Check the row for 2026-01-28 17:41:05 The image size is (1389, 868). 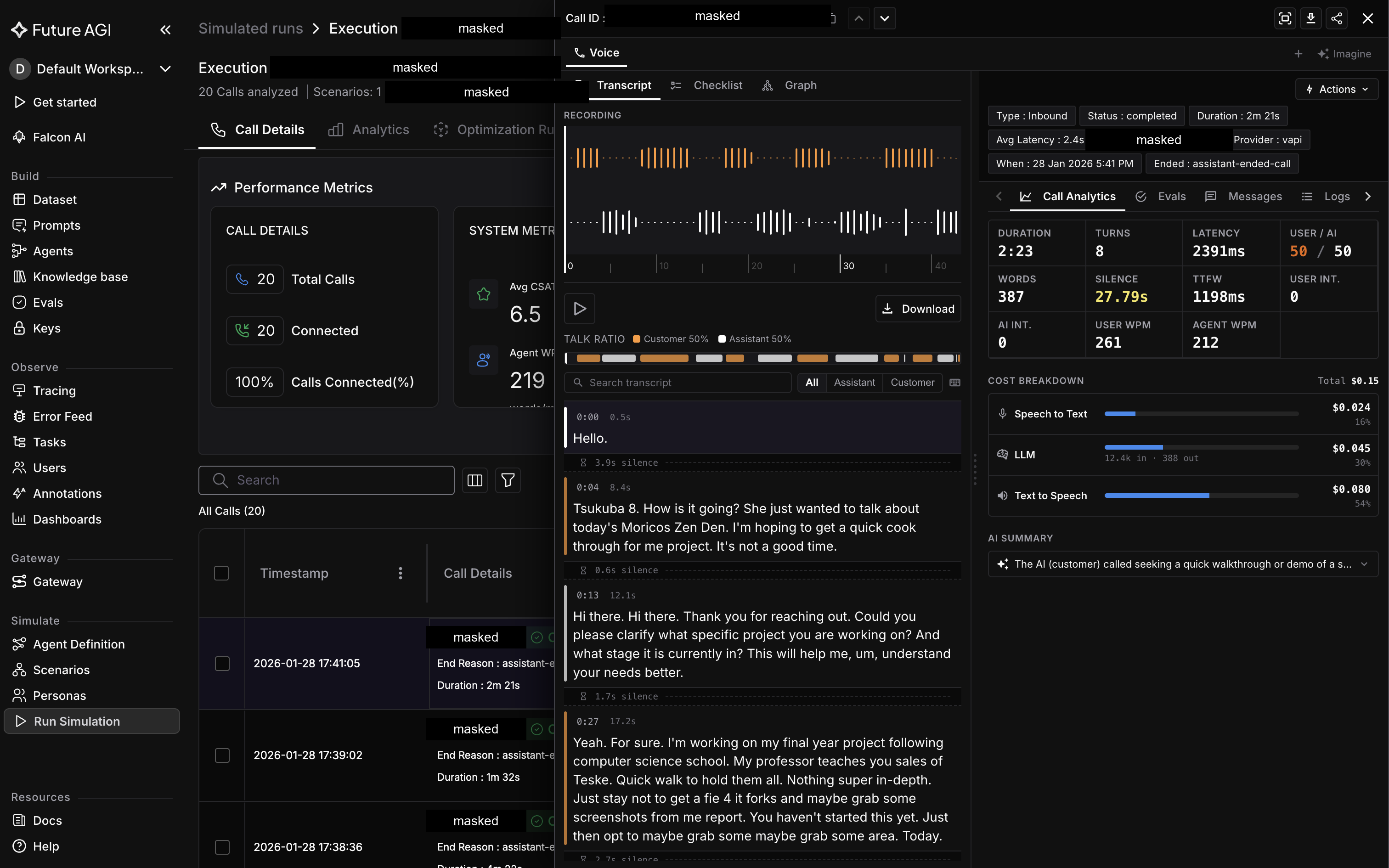coord(222,664)
